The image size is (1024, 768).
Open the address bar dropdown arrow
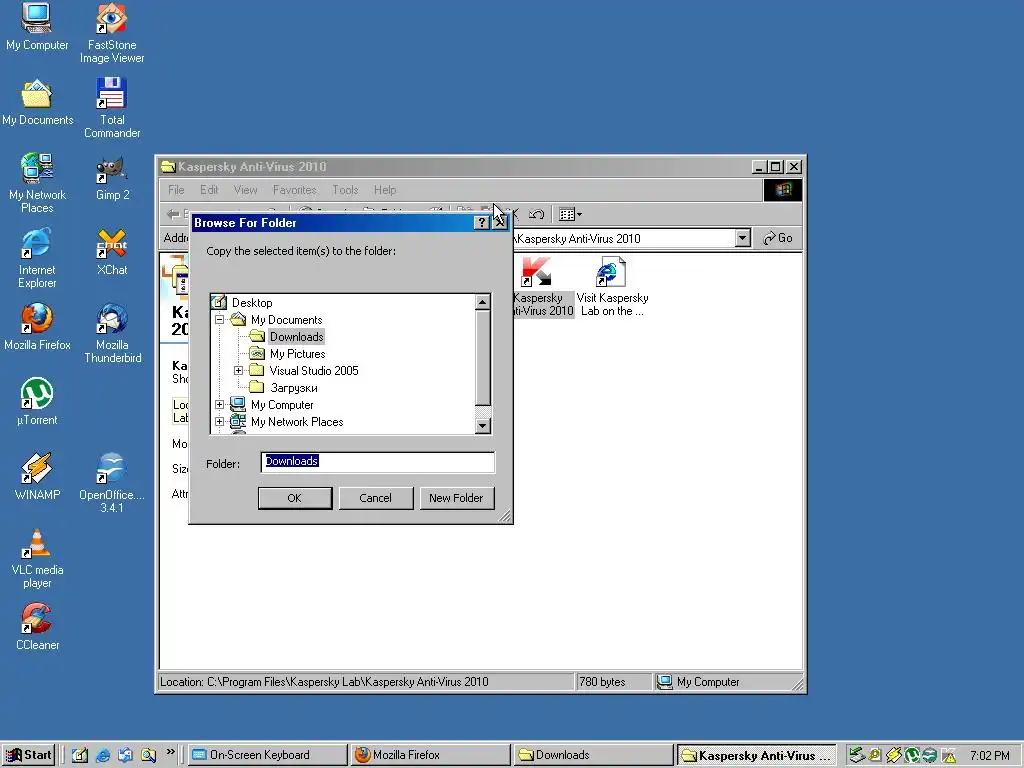(743, 238)
